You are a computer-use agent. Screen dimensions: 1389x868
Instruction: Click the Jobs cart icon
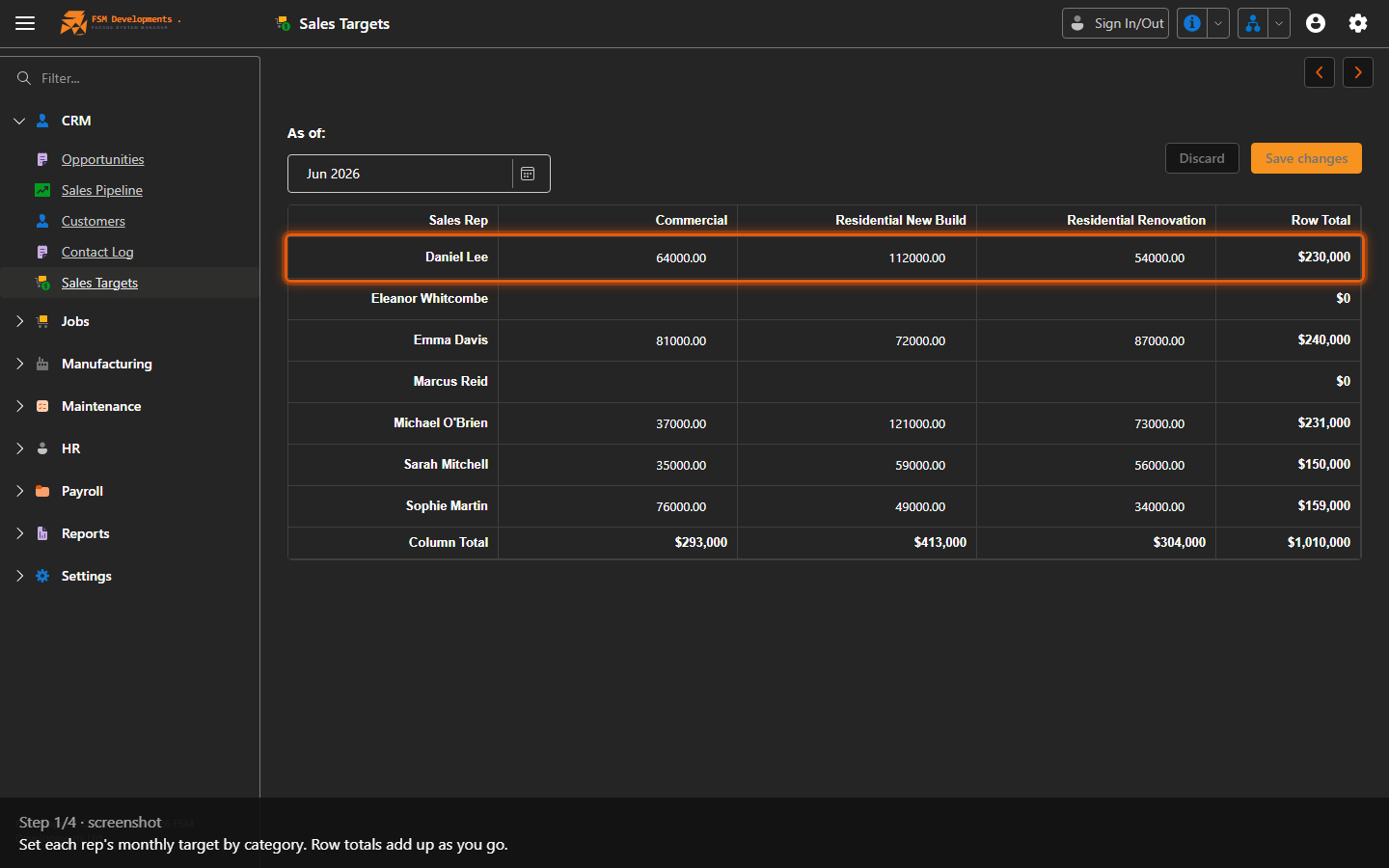coord(42,321)
